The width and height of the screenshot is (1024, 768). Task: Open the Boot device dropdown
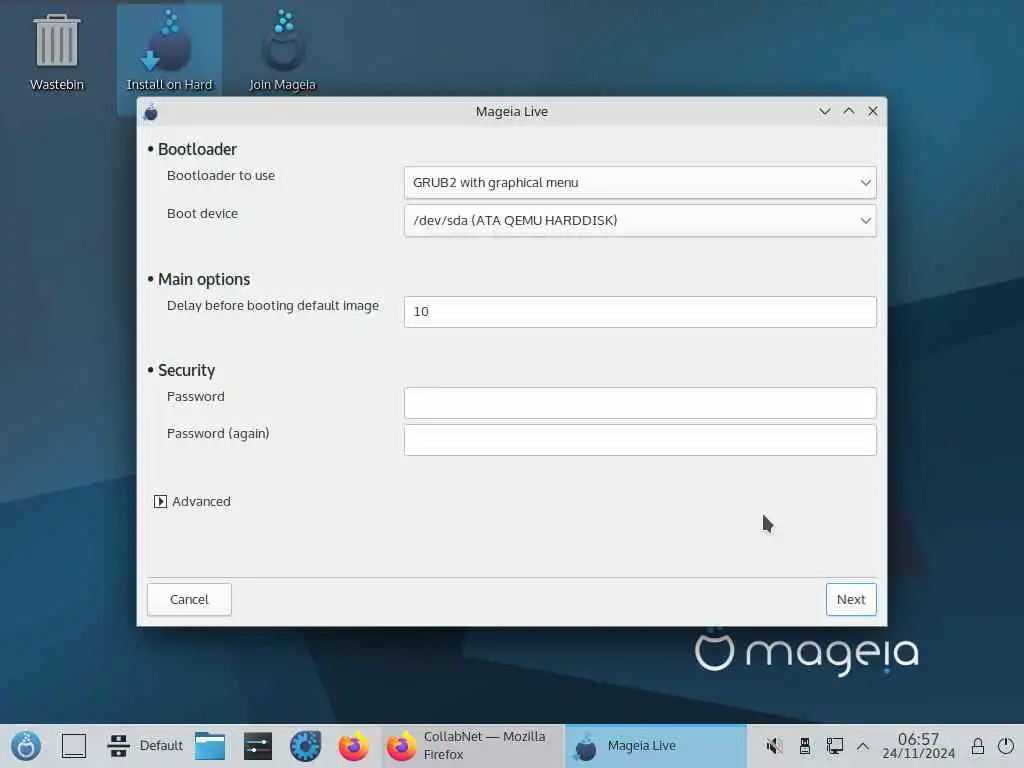click(640, 221)
